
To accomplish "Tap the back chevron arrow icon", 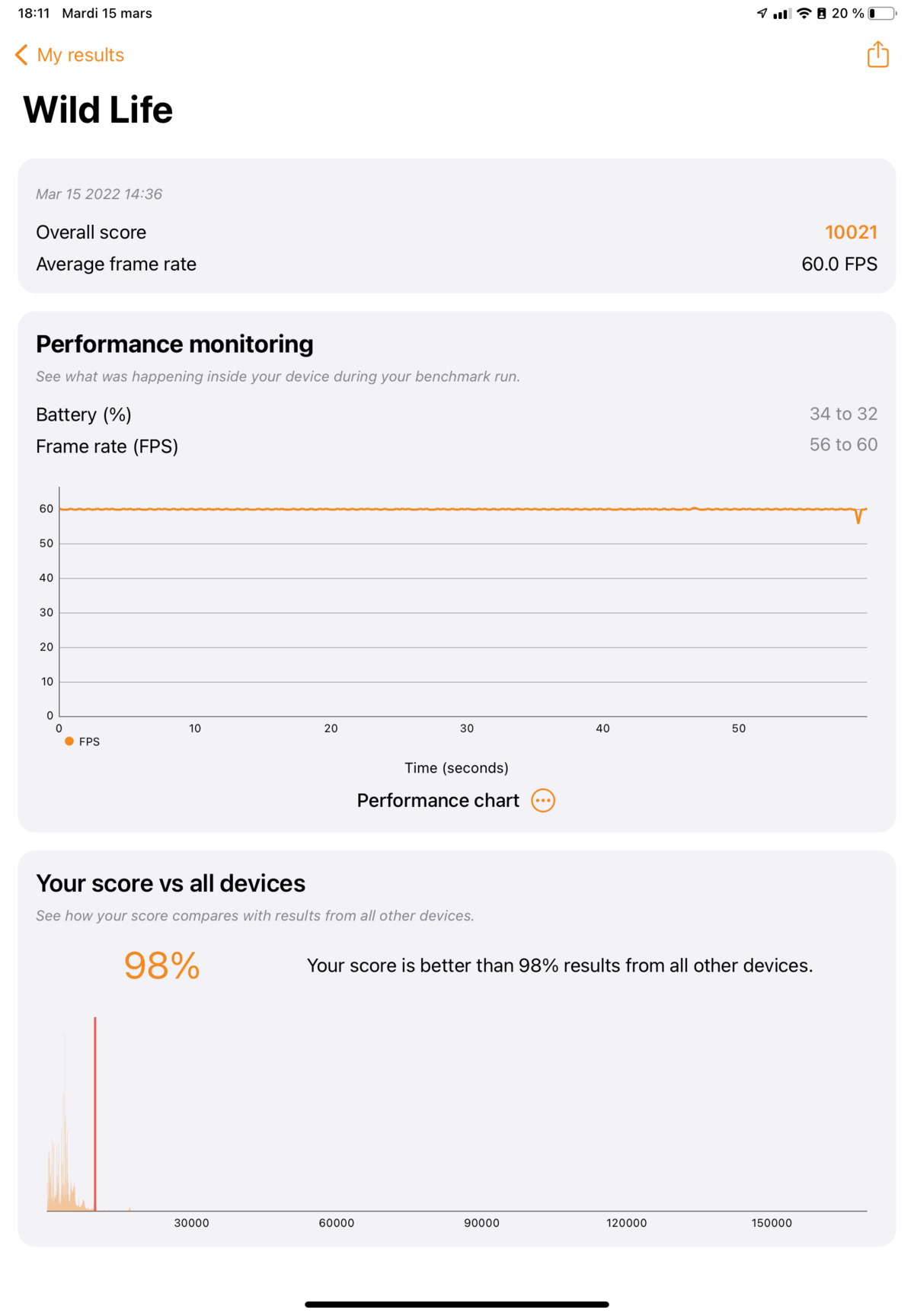I will point(21,55).
